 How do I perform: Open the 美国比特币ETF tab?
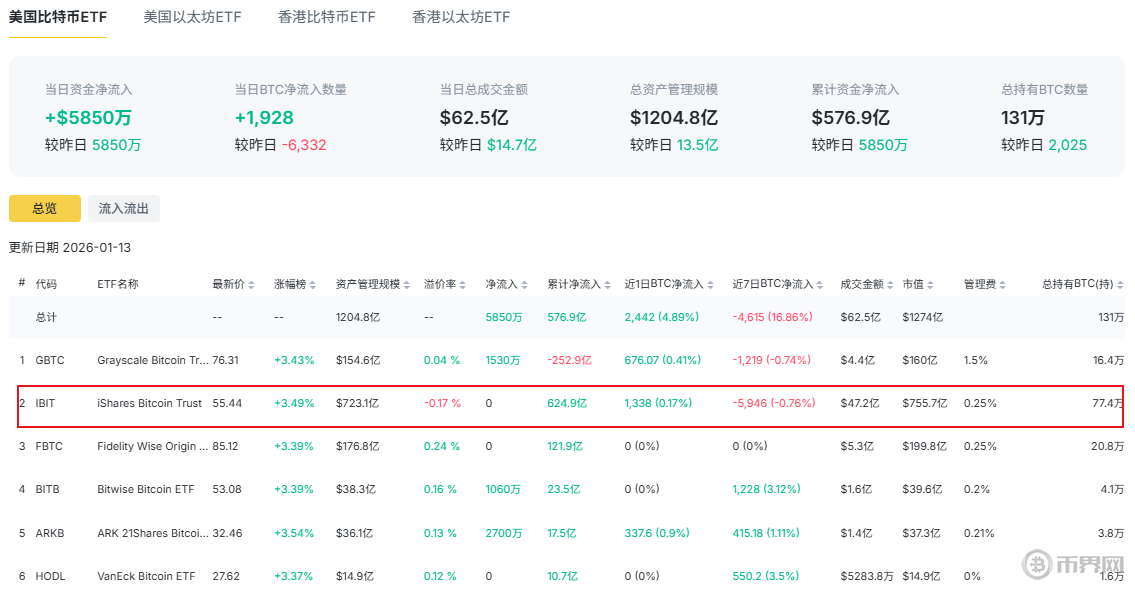pos(58,17)
